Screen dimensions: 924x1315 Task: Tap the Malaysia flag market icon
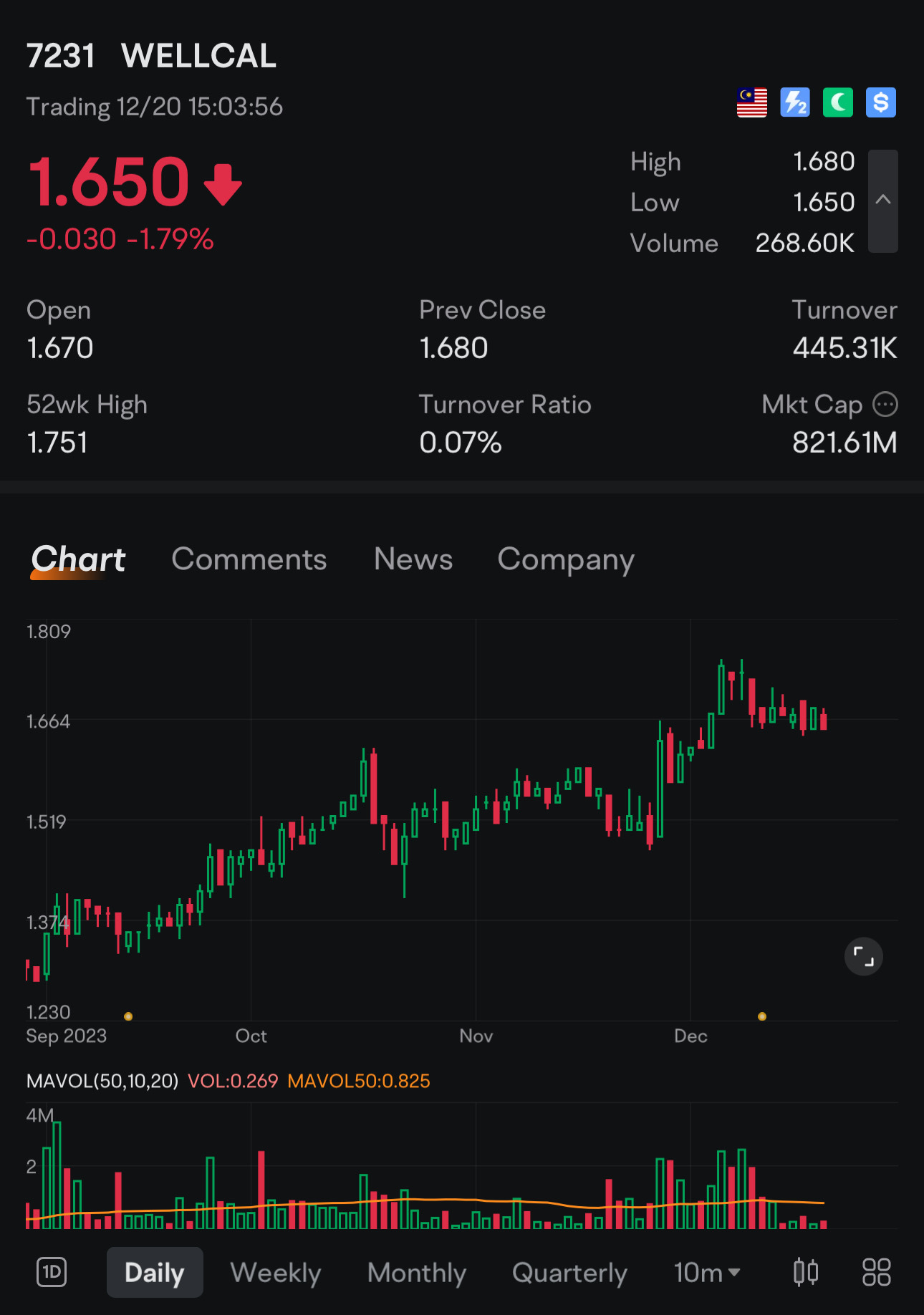pyautogui.click(x=752, y=102)
